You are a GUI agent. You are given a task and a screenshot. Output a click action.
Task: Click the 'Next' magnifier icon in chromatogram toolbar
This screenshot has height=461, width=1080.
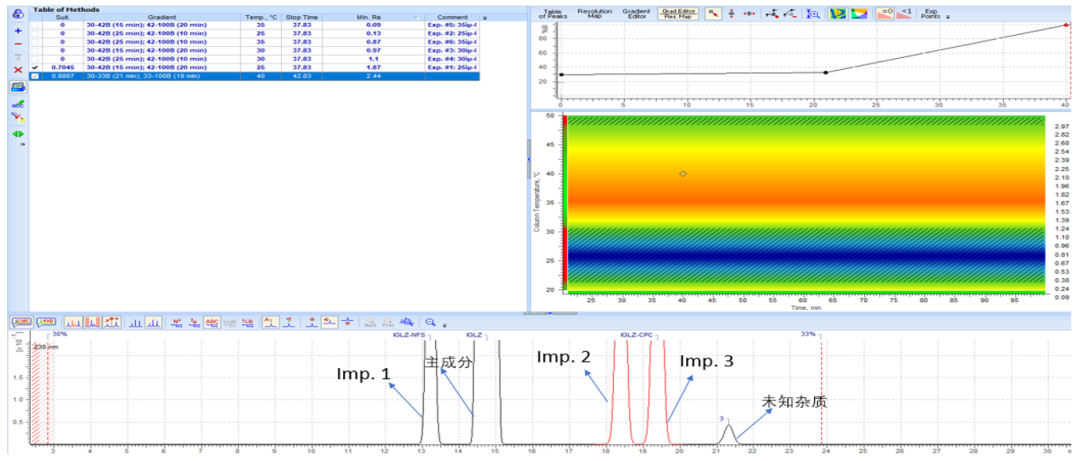tap(371, 322)
